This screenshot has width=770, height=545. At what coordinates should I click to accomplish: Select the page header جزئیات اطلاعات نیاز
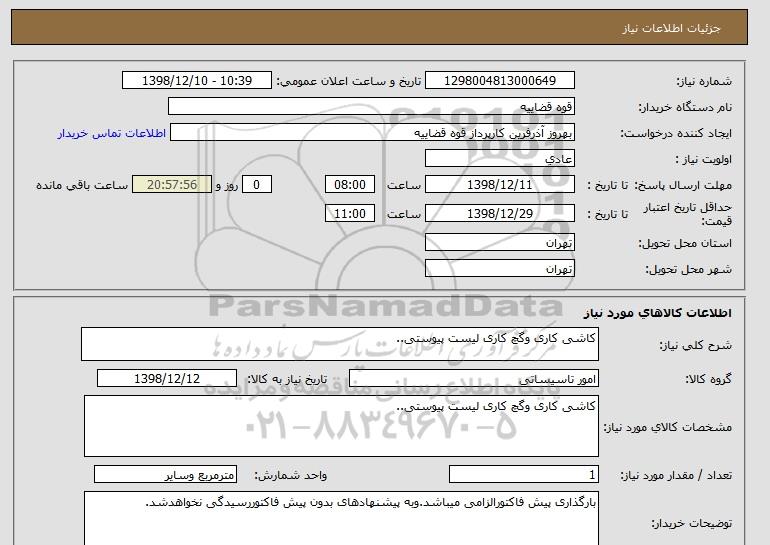point(672,28)
